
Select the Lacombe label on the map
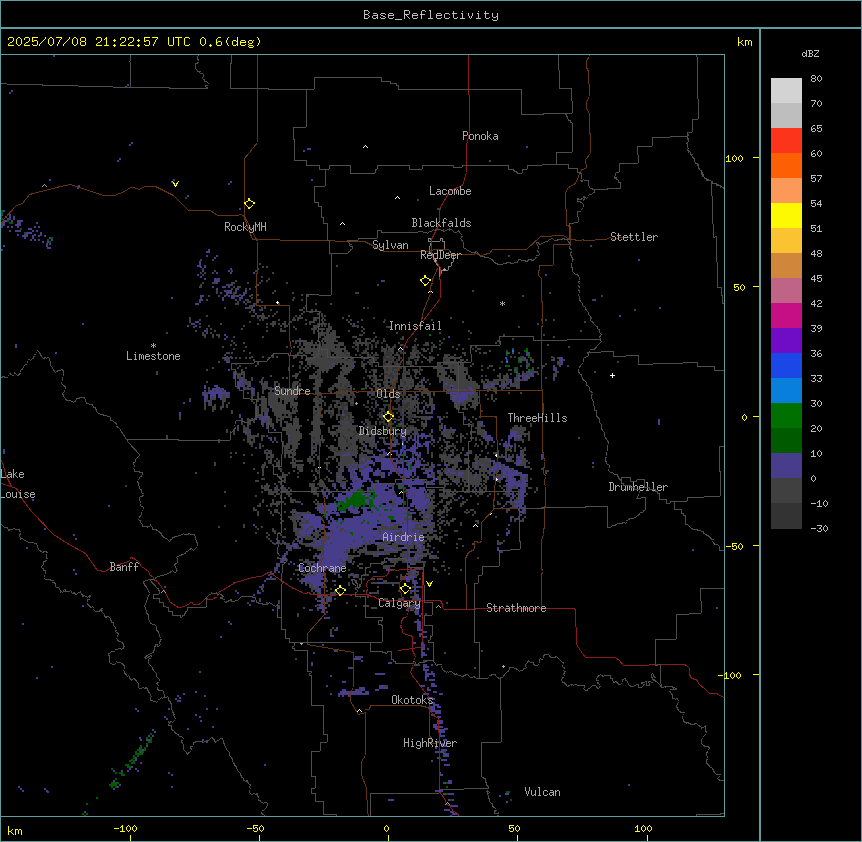(450, 191)
